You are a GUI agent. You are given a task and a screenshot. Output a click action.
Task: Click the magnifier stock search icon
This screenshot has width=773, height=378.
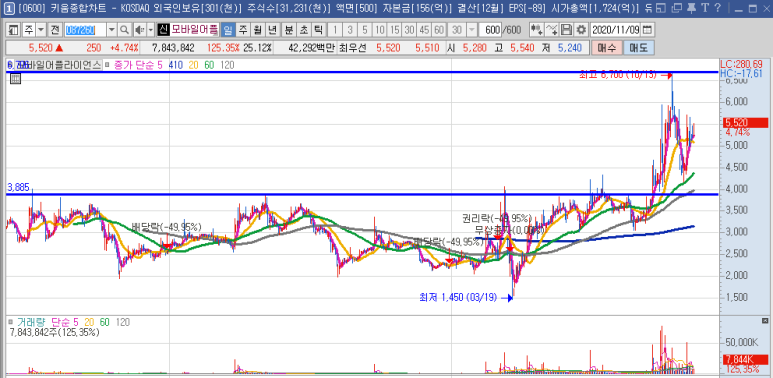pyautogui.click(x=125, y=30)
